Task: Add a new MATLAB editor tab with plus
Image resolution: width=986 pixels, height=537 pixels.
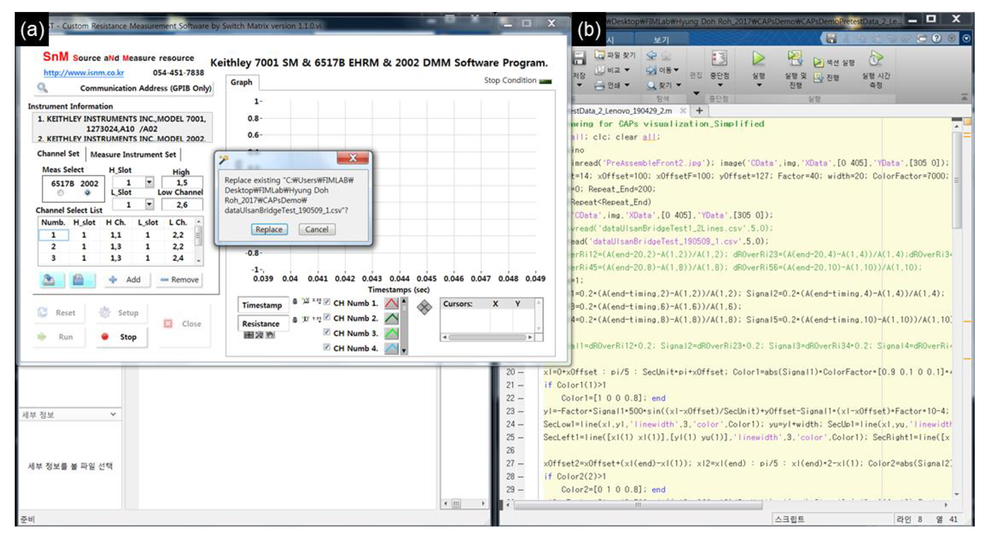Action: (699, 111)
